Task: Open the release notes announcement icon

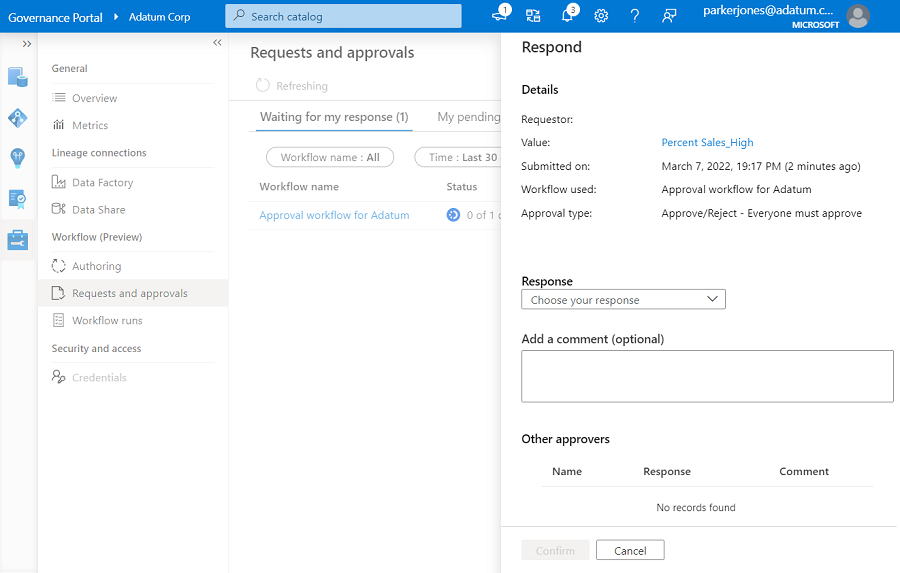Action: point(500,16)
